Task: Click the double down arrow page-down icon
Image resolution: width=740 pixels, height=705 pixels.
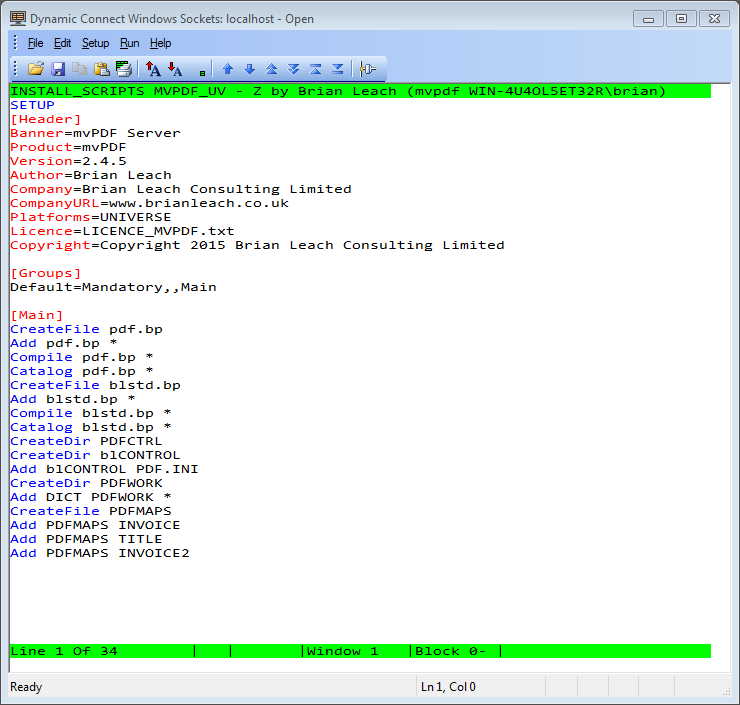Action: [x=294, y=69]
